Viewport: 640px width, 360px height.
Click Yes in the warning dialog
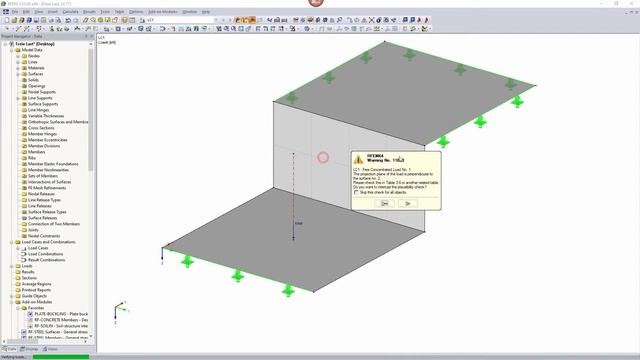(x=384, y=203)
